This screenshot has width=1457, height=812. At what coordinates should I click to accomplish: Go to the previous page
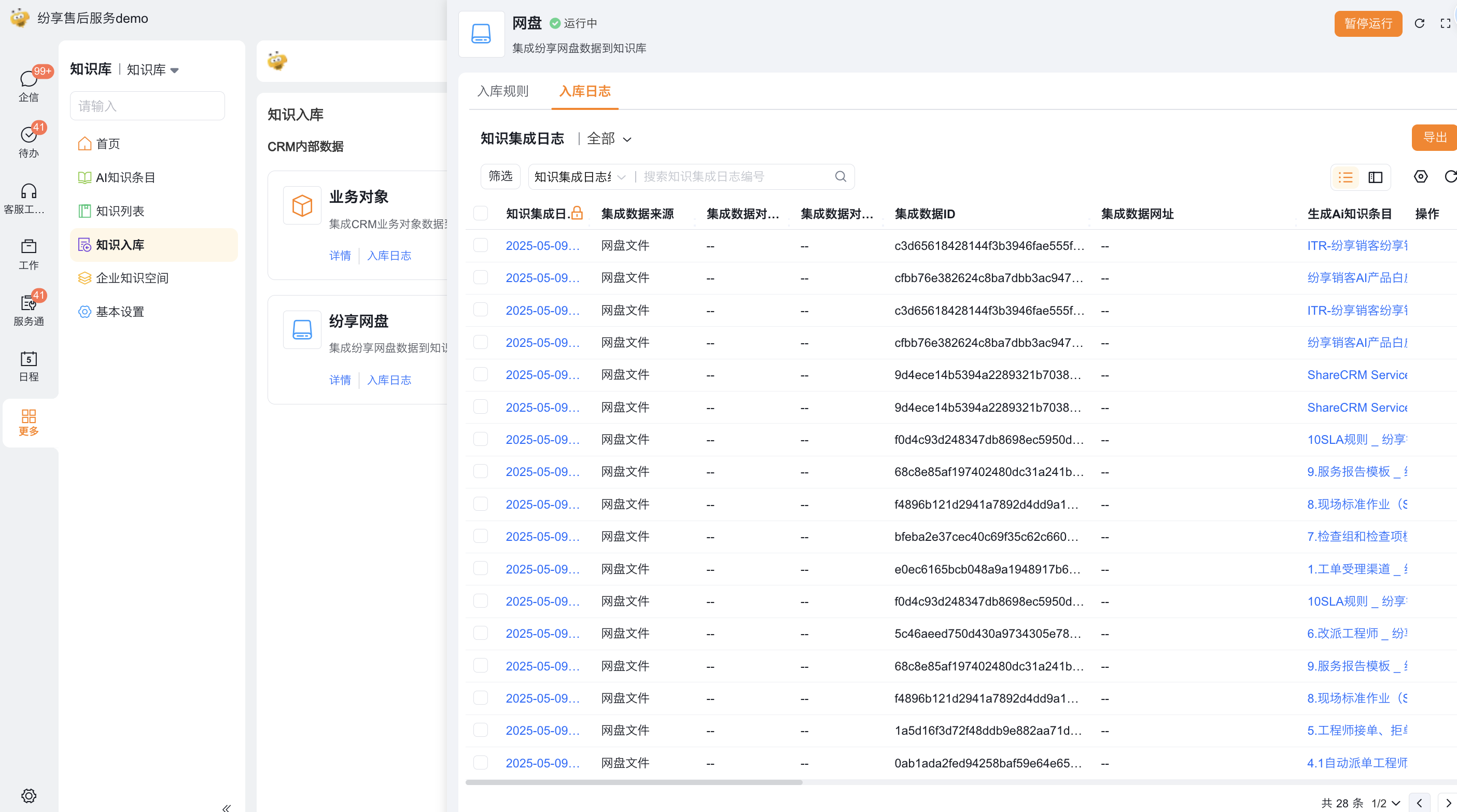tap(1419, 803)
